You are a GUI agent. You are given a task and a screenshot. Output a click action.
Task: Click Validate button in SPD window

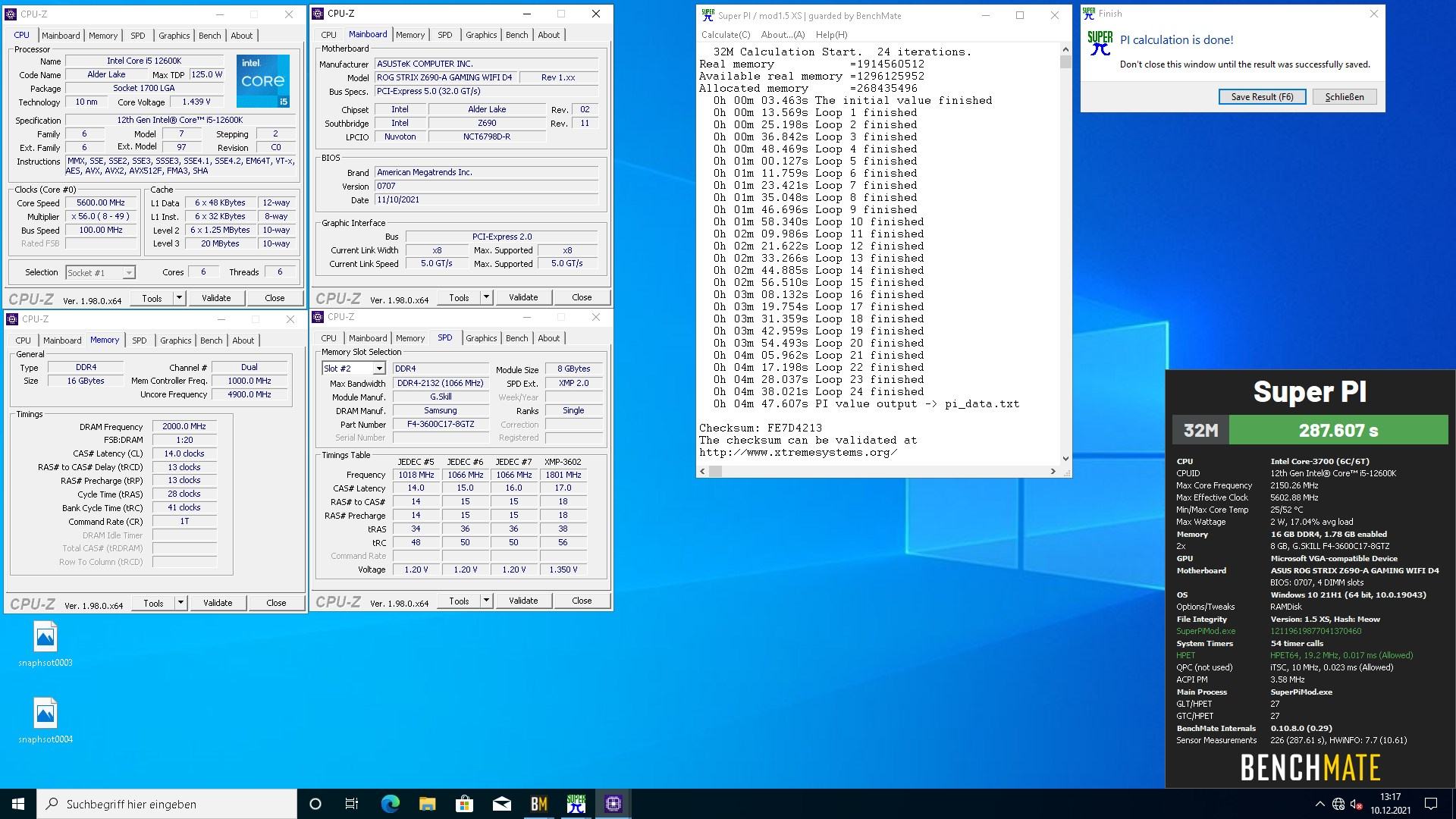(523, 601)
